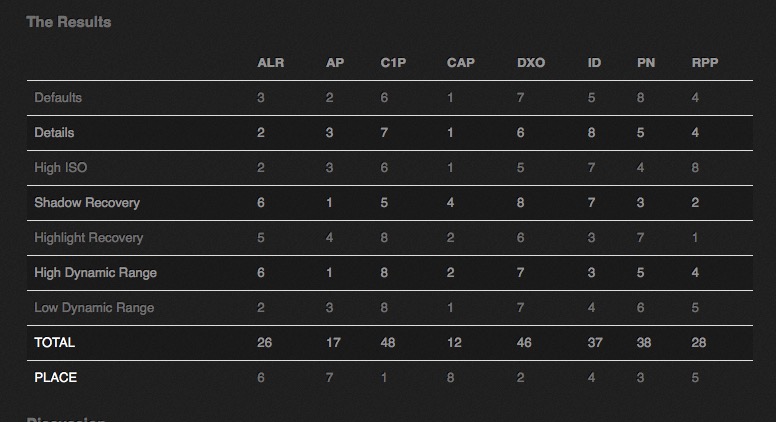
Task: Click the CAP total value 12
Action: tap(454, 342)
